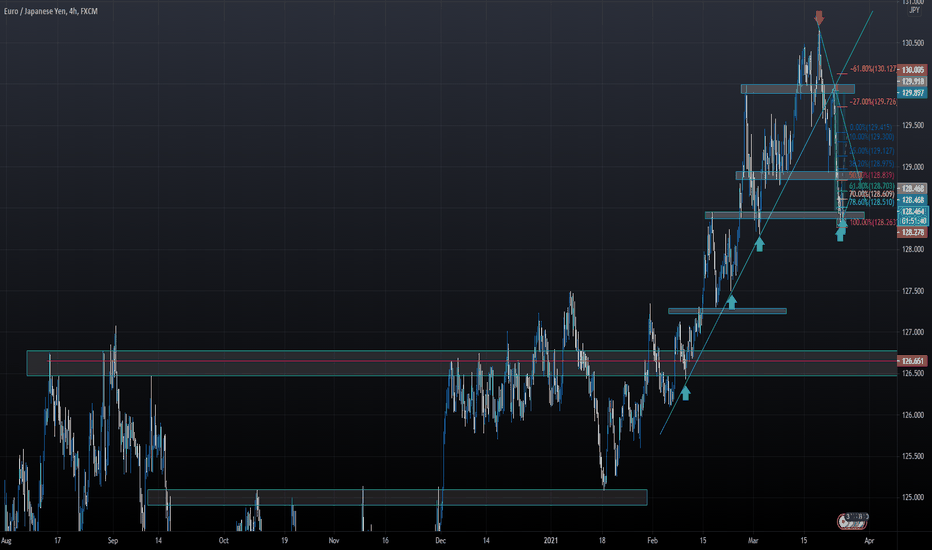932x550 pixels.
Task: Click the 61.80%(128.703) Fibonacci level label
Action: point(871,186)
